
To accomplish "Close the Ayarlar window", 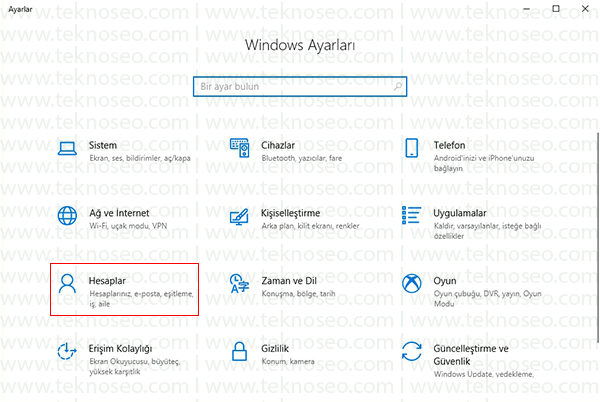I will click(x=585, y=8).
